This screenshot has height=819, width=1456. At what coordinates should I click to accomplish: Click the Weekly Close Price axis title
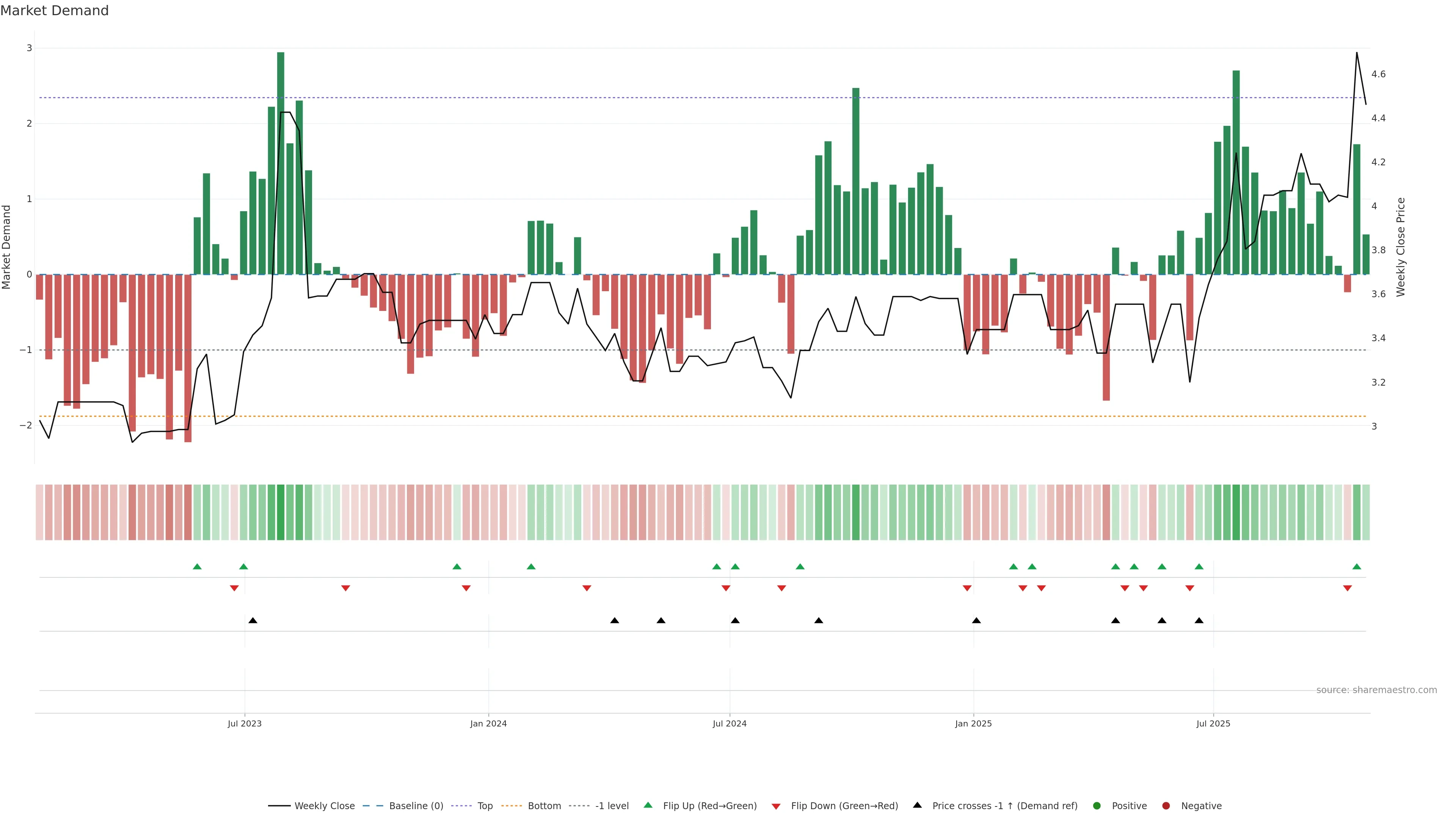[x=1401, y=247]
